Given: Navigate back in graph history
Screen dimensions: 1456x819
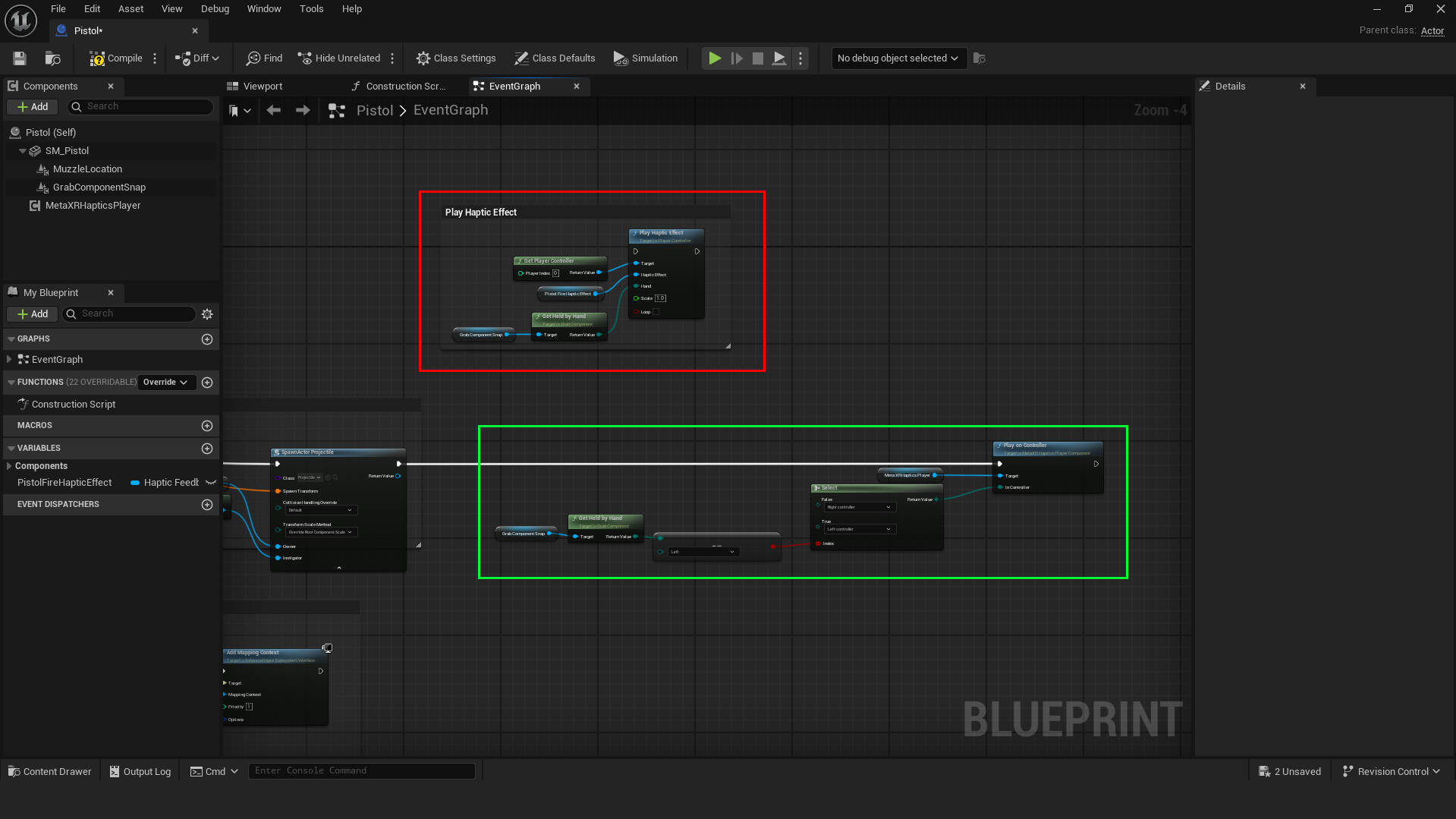Looking at the screenshot, I should click(274, 111).
